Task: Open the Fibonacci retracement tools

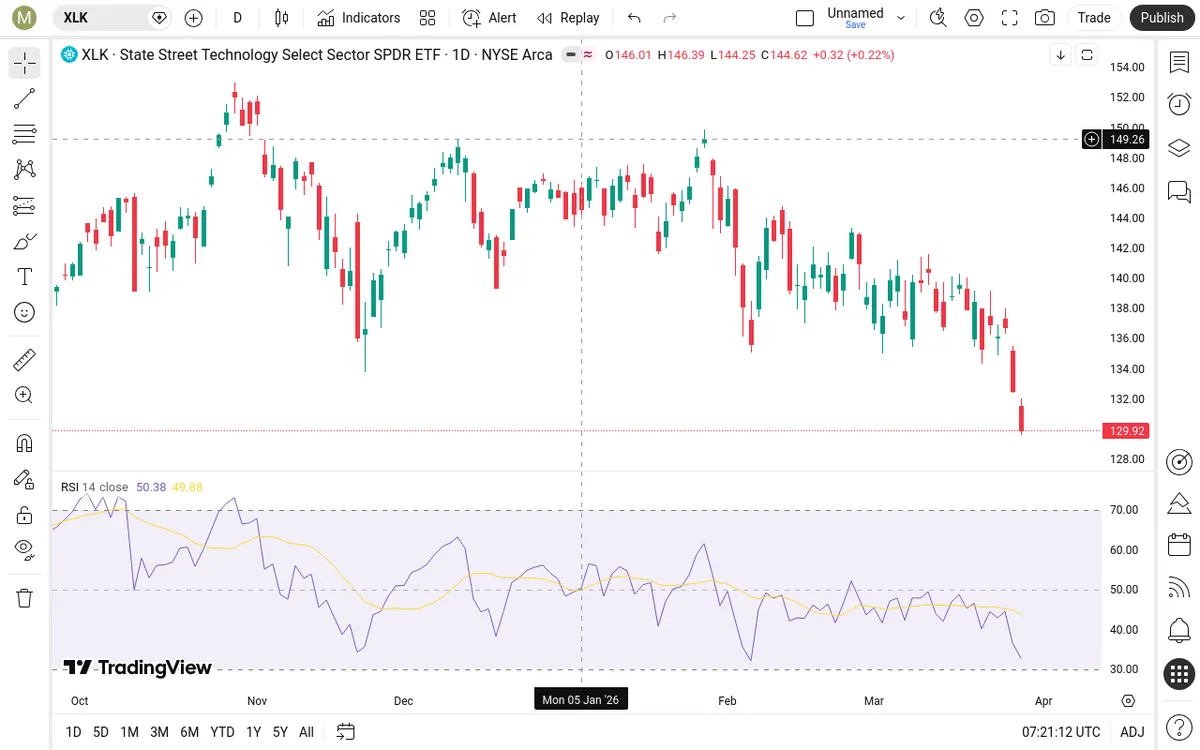Action: pyautogui.click(x=25, y=134)
